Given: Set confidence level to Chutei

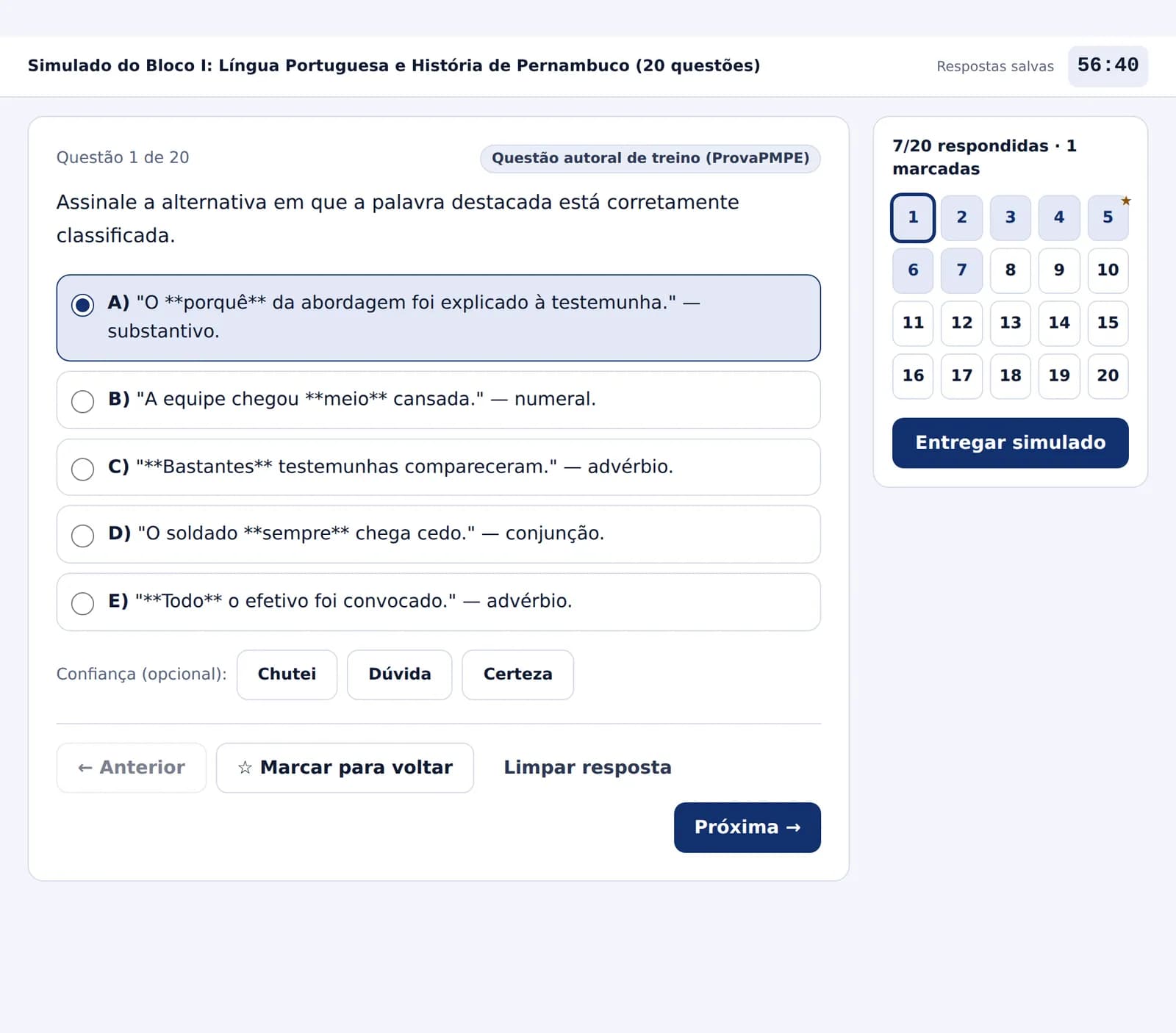Looking at the screenshot, I should [287, 674].
